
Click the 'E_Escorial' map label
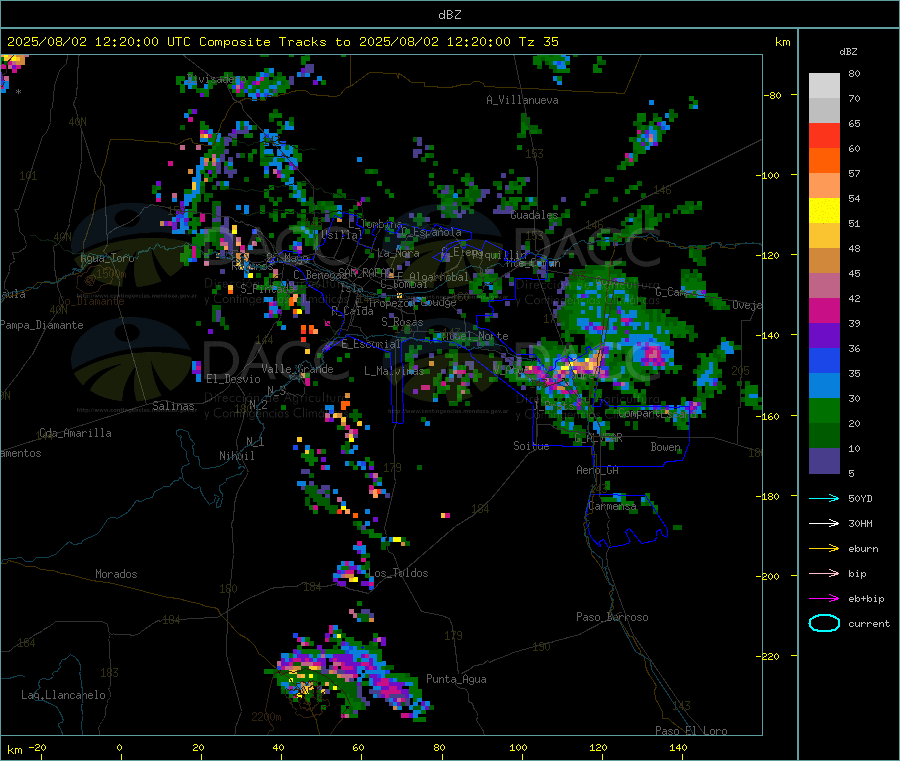click(x=371, y=344)
